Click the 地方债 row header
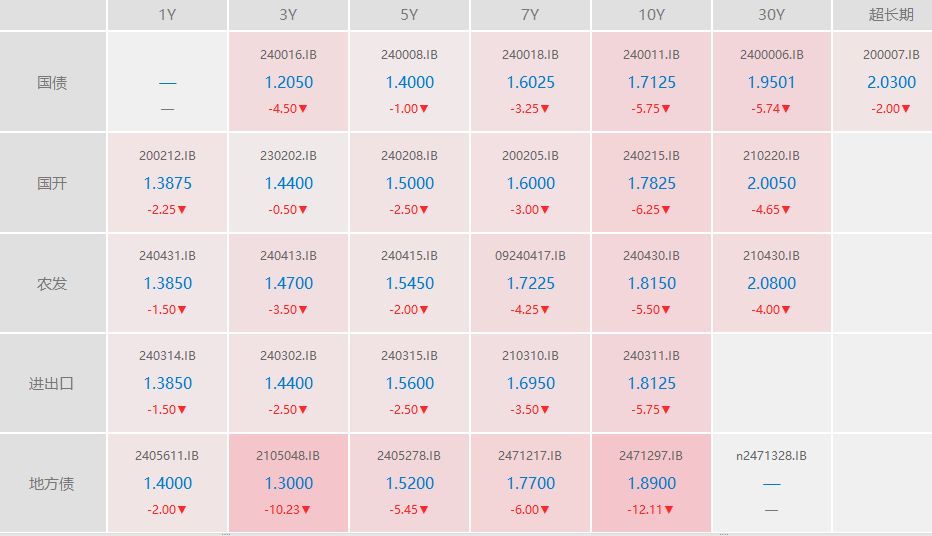This screenshot has width=932, height=536. point(52,483)
